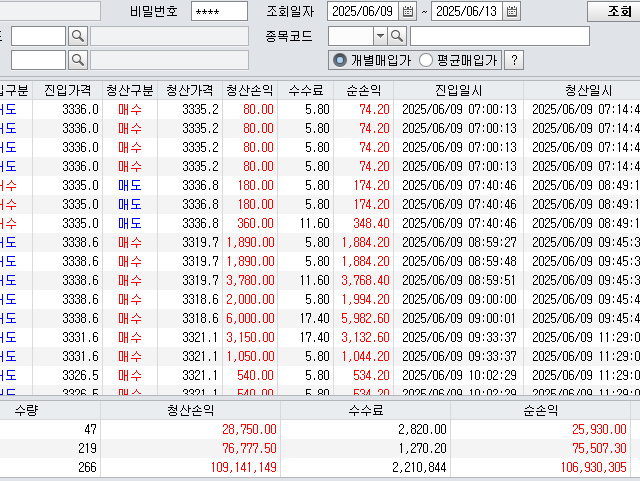Screen dimensions: 640x481
Task: Open the end date calendar picker
Action: [512, 12]
